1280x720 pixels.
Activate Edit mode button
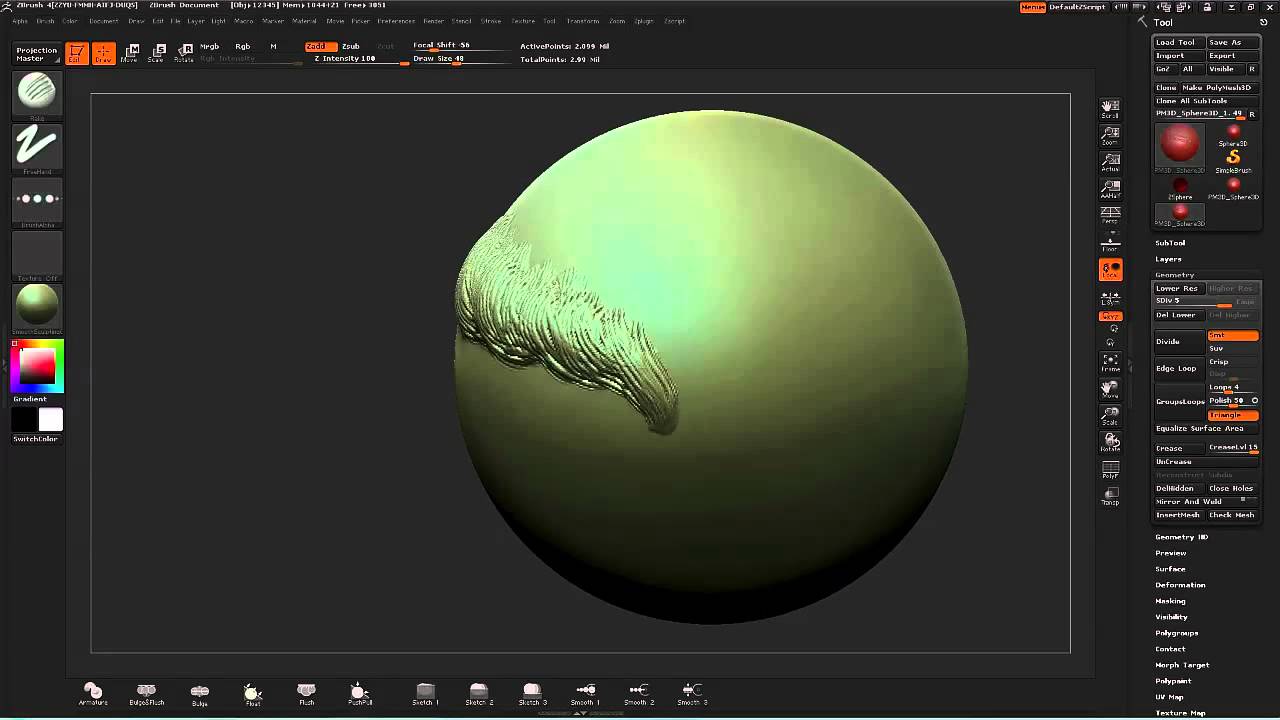point(76,54)
